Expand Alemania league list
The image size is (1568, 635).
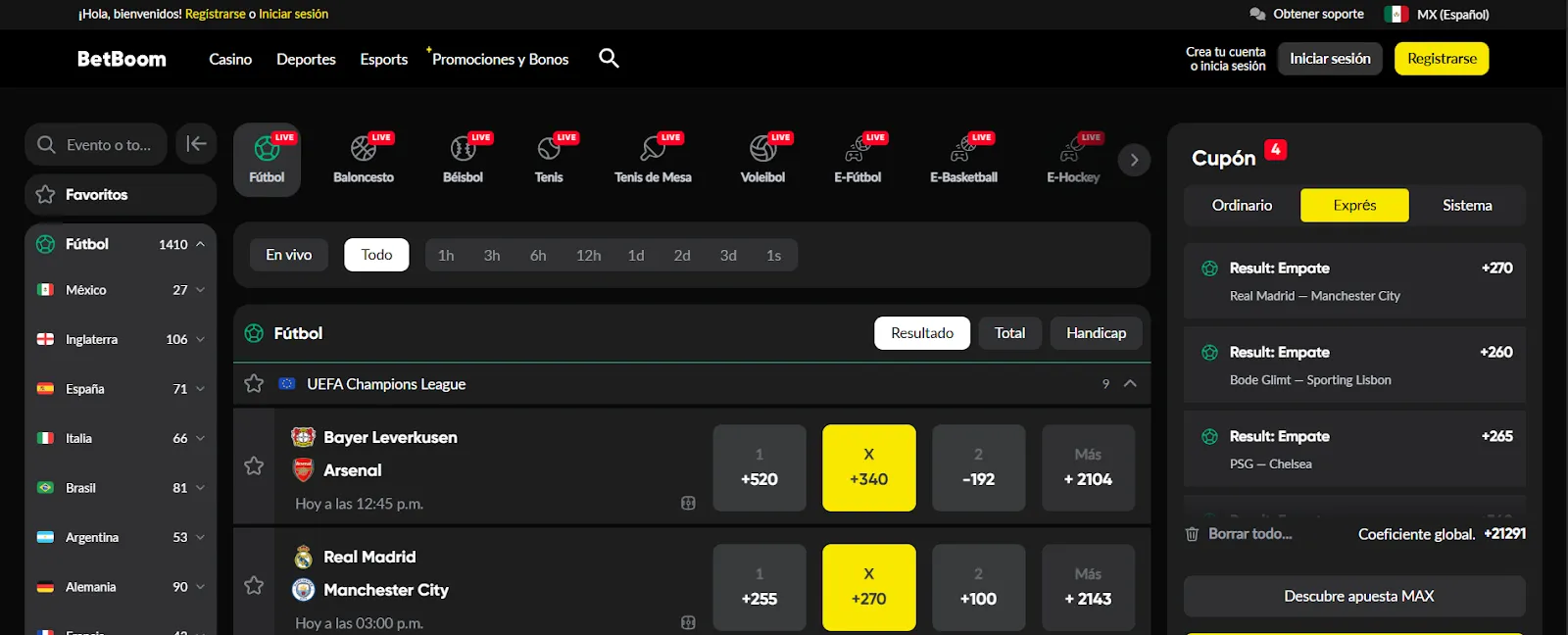(x=200, y=587)
